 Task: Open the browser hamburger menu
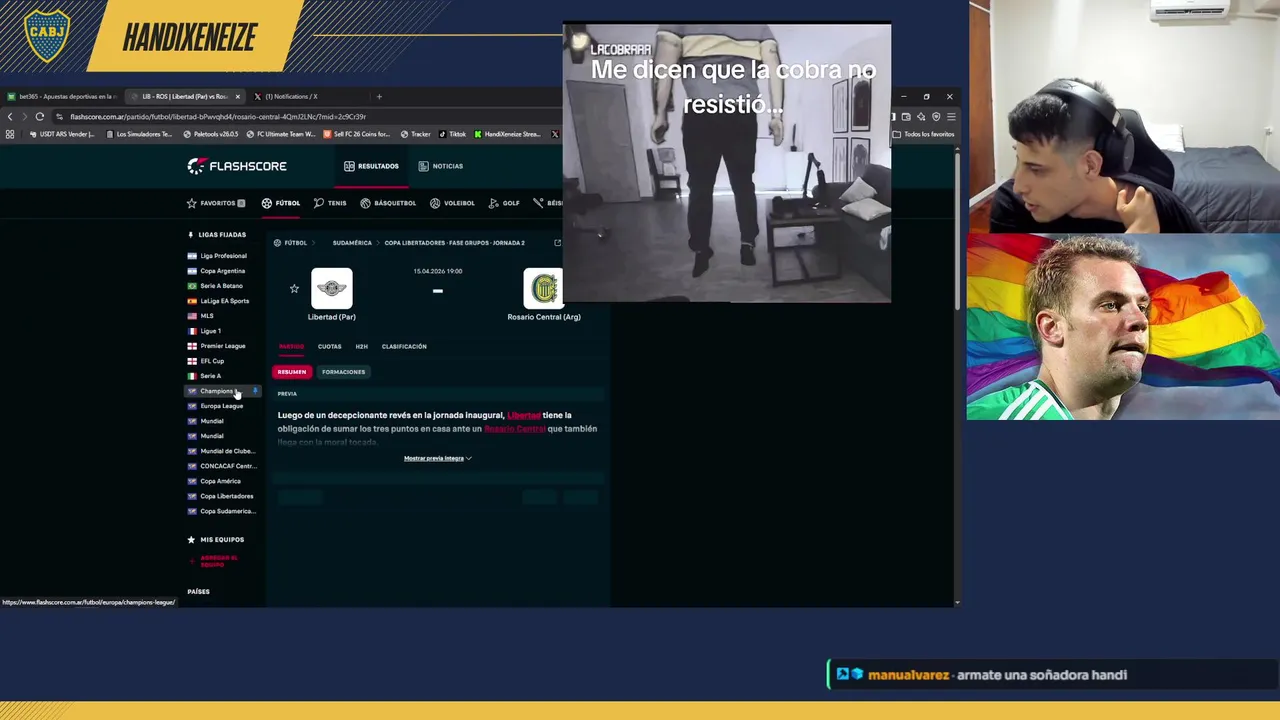coord(950,116)
